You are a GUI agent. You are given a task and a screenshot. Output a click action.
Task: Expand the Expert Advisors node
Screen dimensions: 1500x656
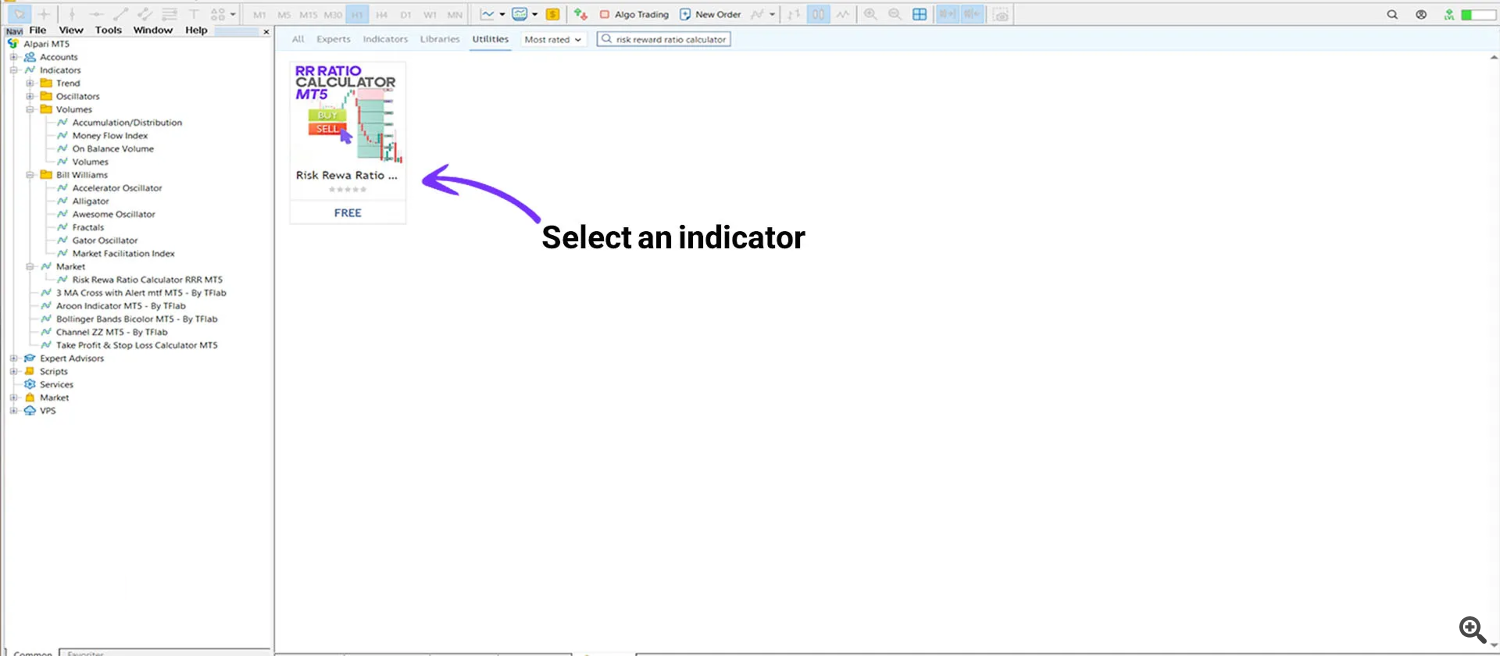(14, 358)
